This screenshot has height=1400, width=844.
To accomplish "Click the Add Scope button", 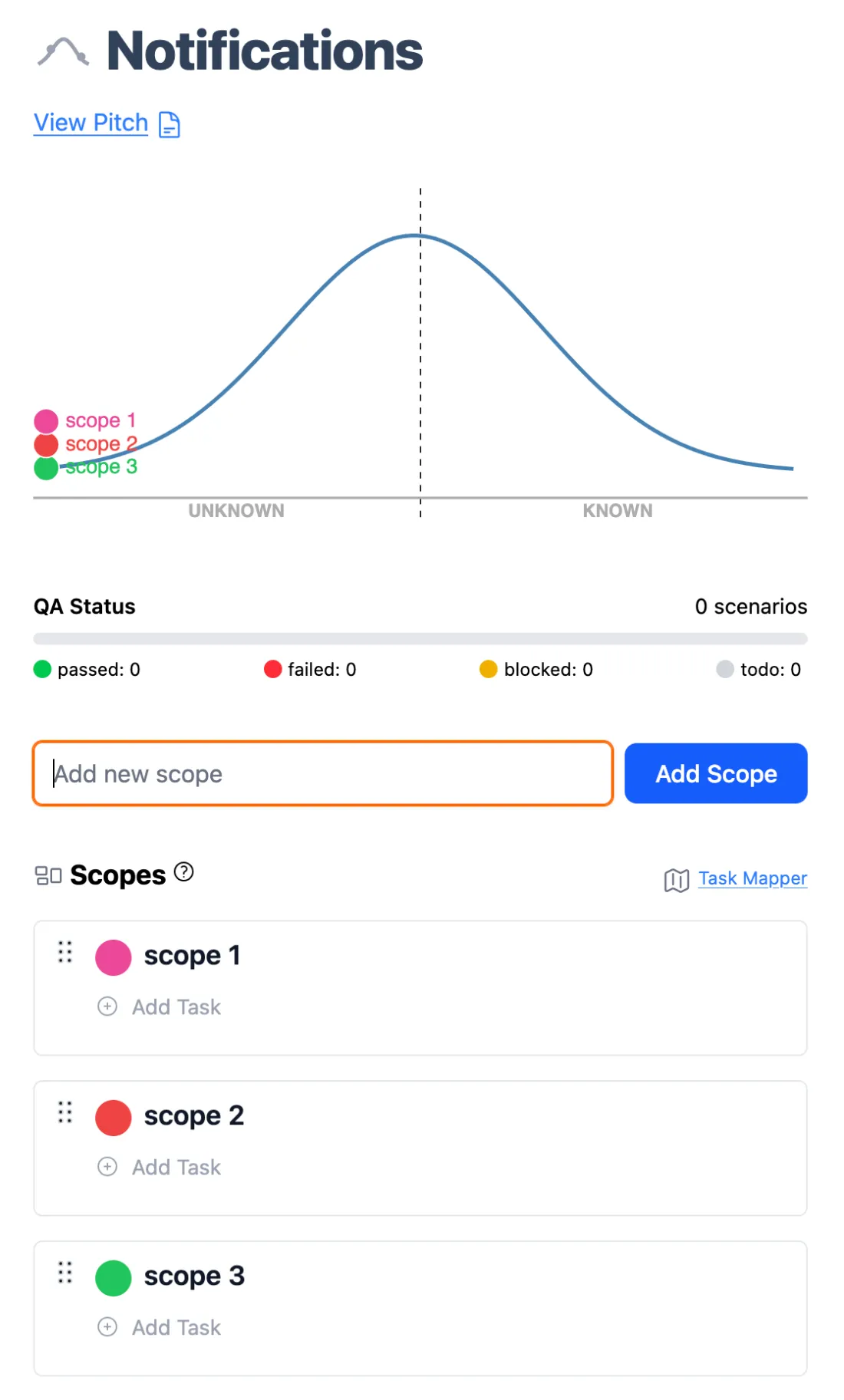I will pos(716,773).
